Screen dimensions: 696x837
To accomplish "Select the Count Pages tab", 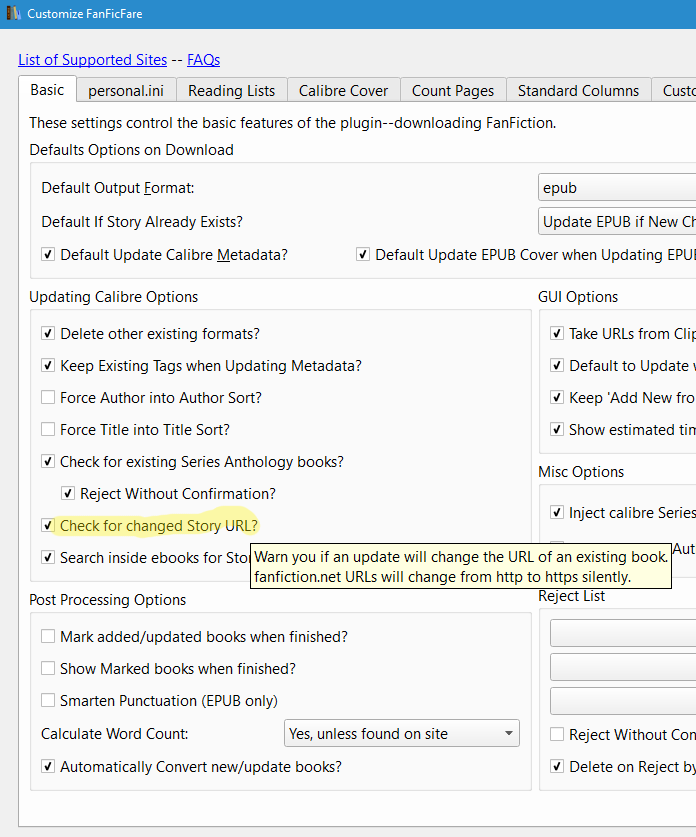I will (x=453, y=91).
